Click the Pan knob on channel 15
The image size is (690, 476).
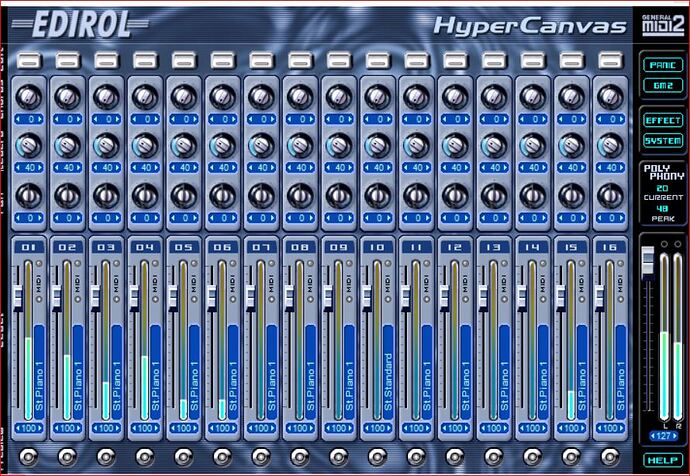pos(571,196)
